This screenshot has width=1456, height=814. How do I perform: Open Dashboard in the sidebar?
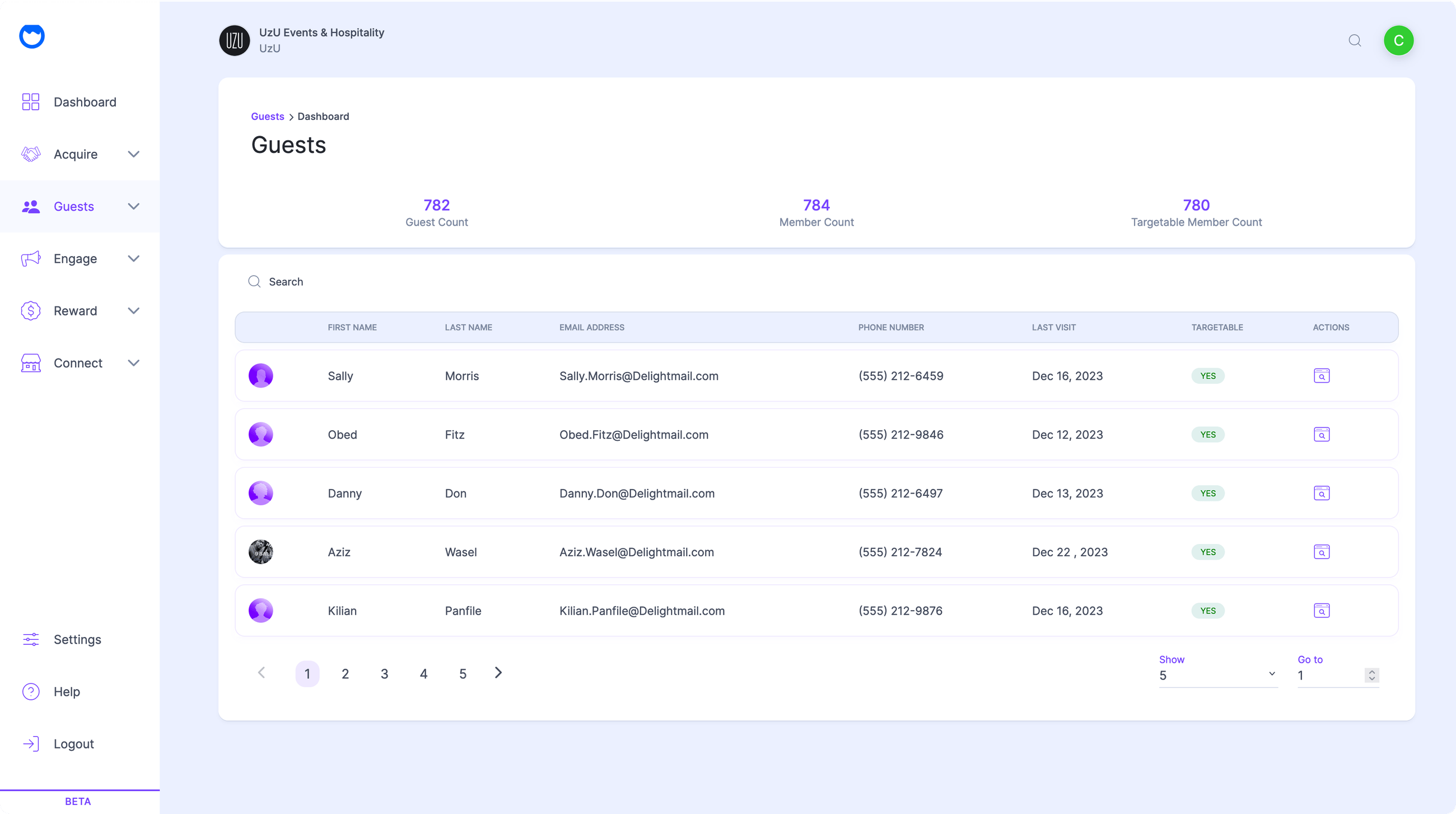pyautogui.click(x=85, y=103)
